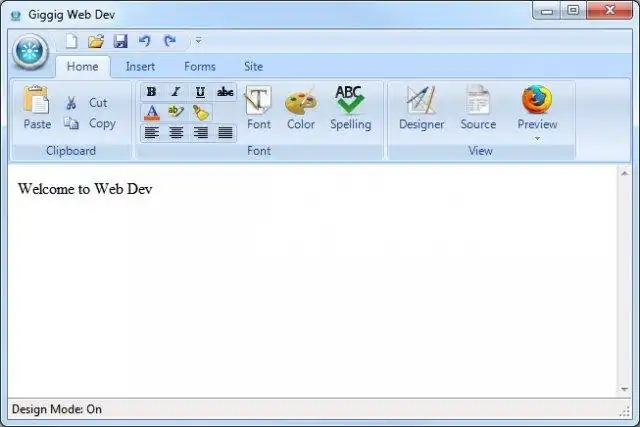The height and width of the screenshot is (427, 640).
Task: Apply text highlight with the ab icon
Action: point(176,112)
